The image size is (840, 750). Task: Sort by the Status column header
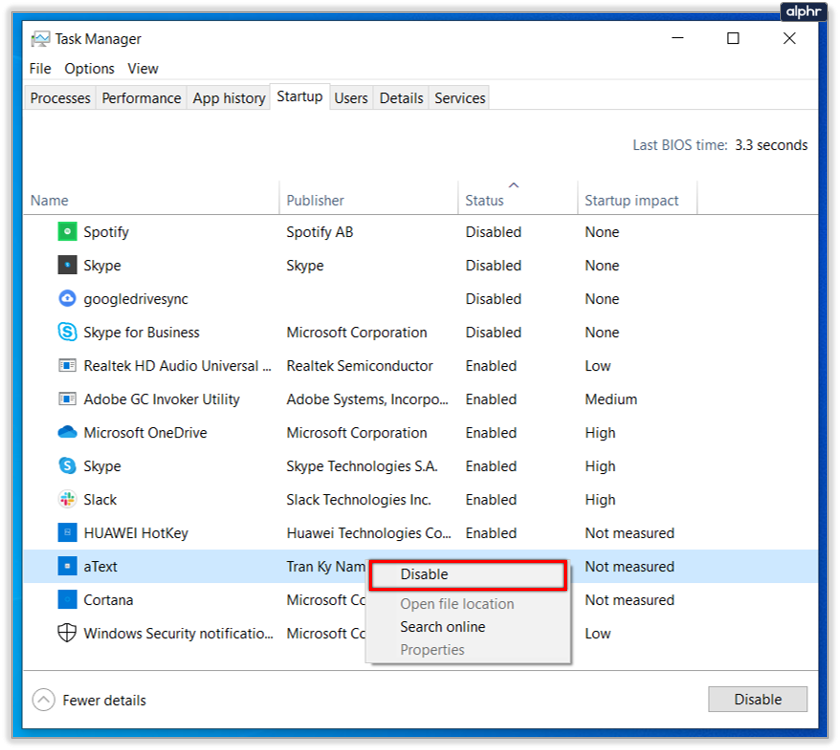pyautogui.click(x=485, y=200)
